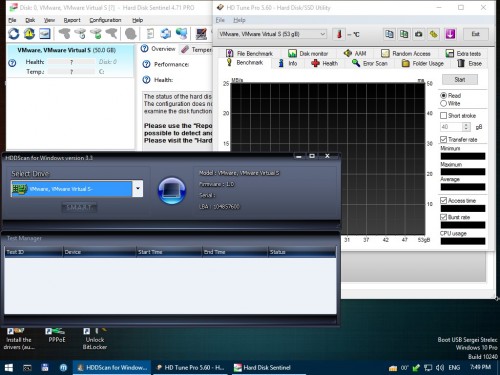This screenshot has width=500, height=375.
Task: Enable the Short stroke checkbox
Action: [443, 116]
